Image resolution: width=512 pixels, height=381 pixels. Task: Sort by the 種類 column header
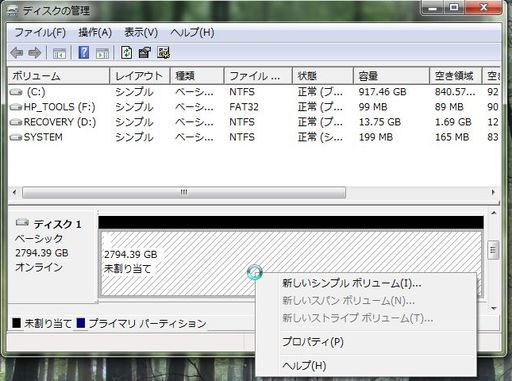(197, 76)
